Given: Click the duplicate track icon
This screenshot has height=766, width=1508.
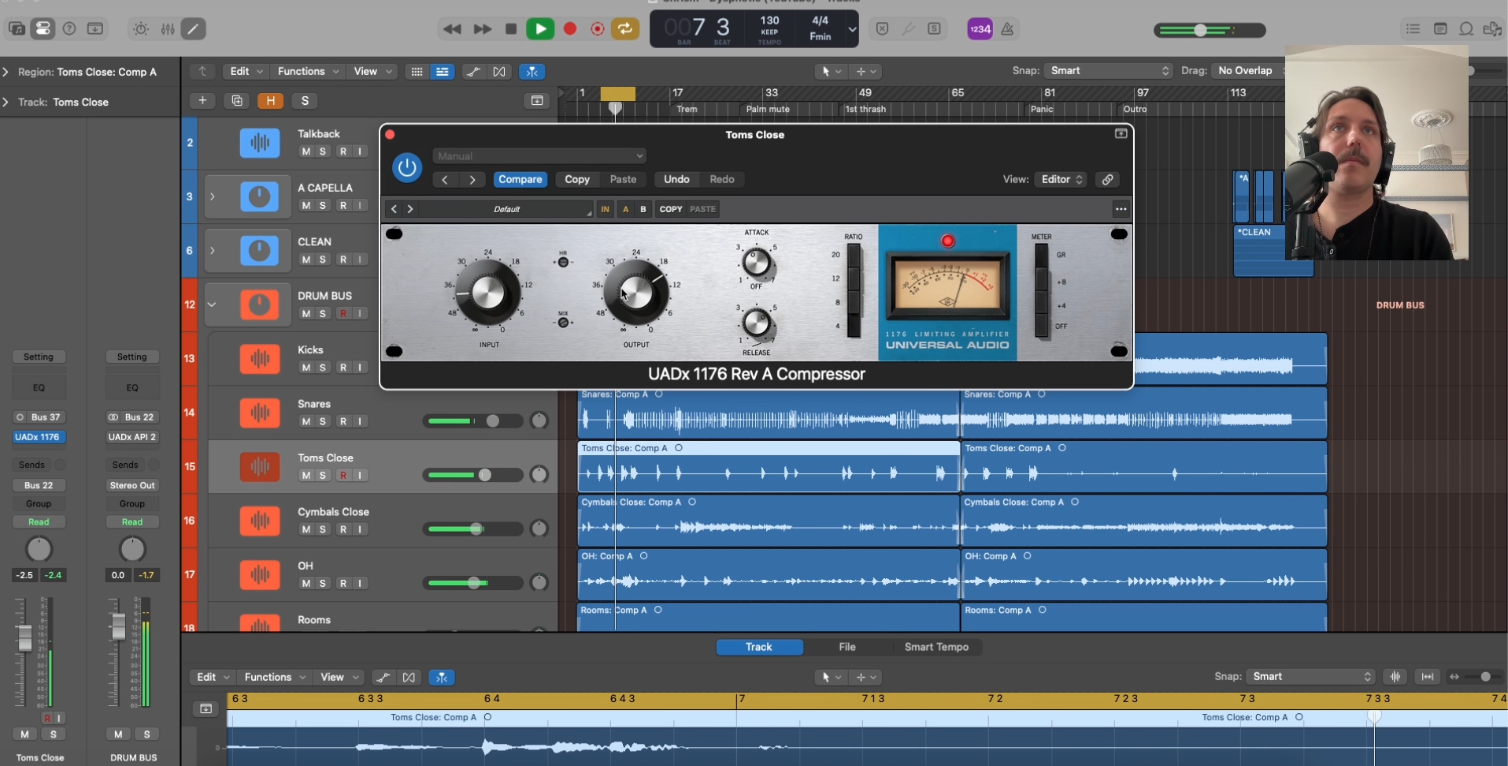Looking at the screenshot, I should (237, 100).
